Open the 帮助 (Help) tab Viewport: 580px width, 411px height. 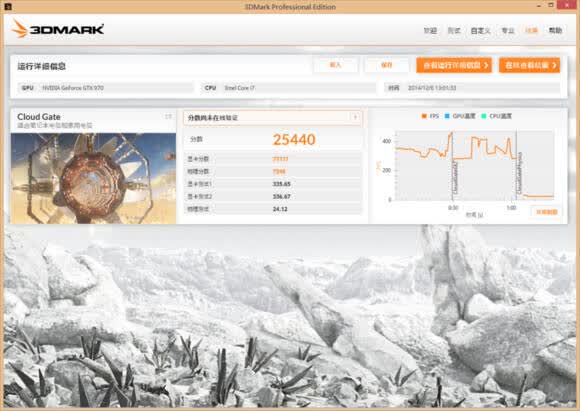tap(555, 30)
